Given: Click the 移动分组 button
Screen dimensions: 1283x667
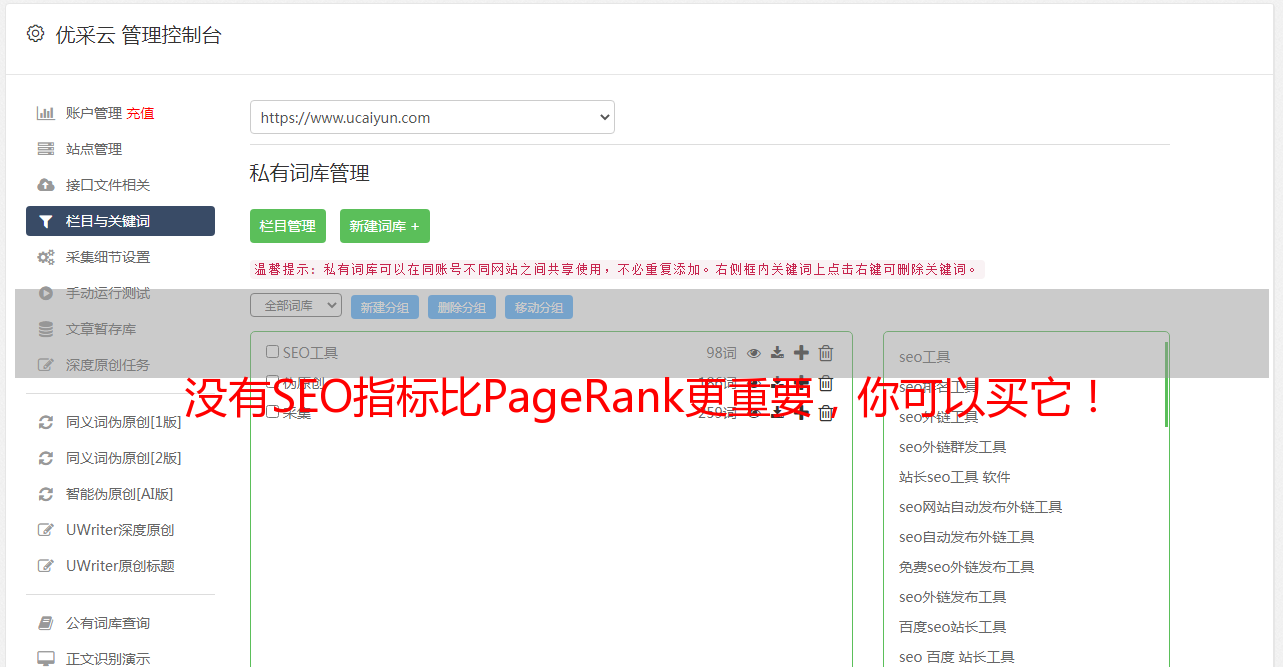Looking at the screenshot, I should [539, 307].
